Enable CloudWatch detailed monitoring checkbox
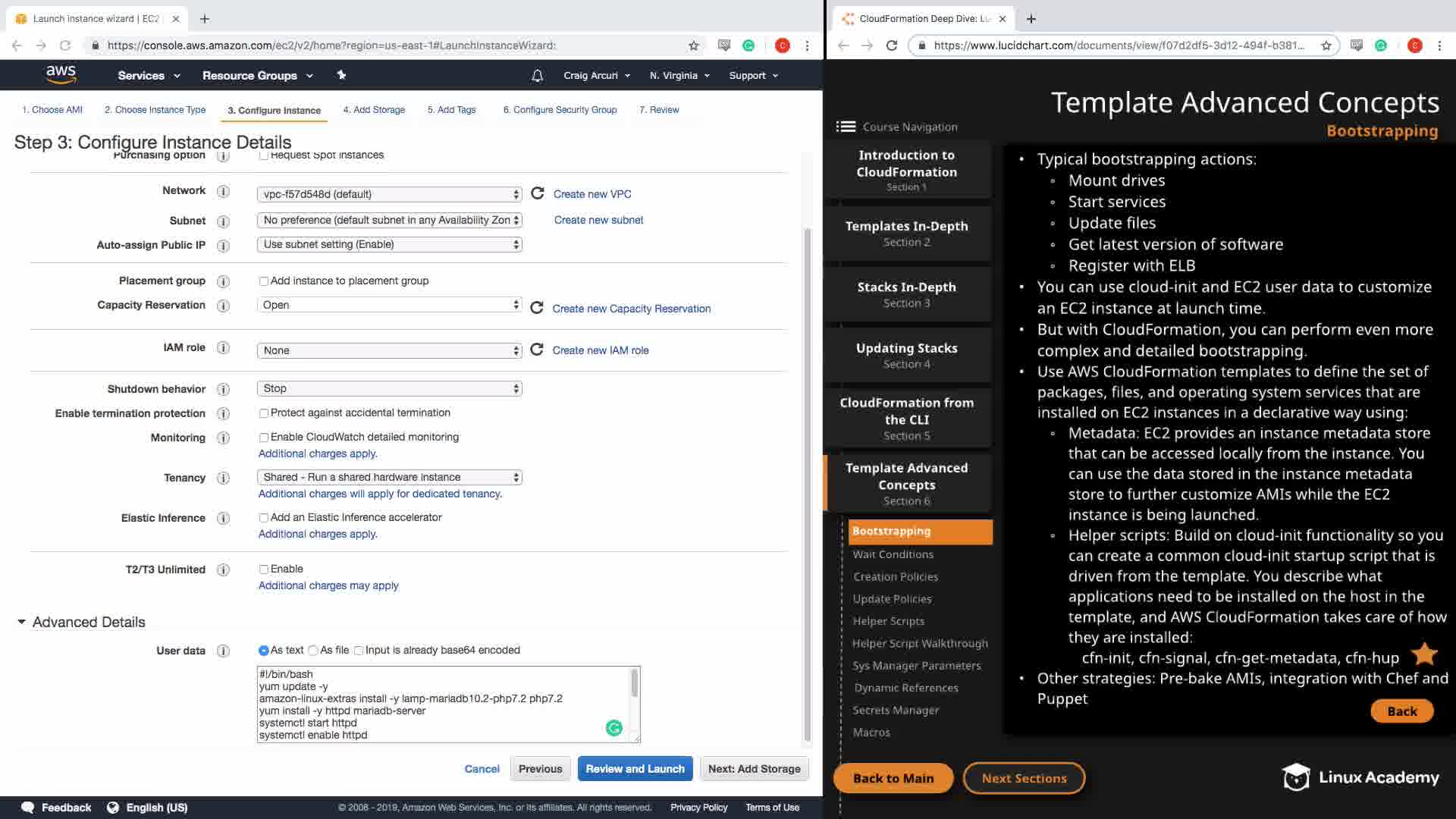Screen dimensions: 1456x819 (264, 438)
